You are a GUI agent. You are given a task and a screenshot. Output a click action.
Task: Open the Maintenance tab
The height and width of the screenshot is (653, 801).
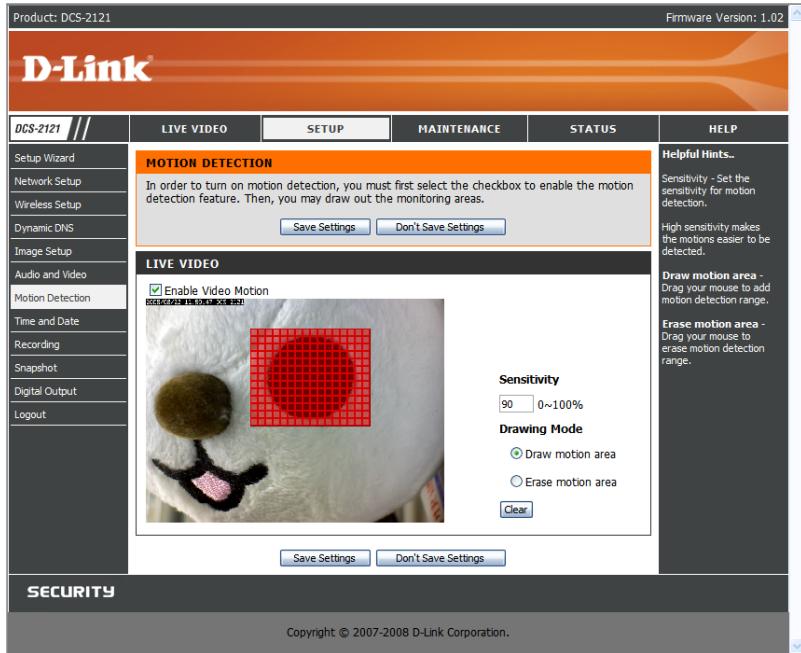tap(459, 129)
